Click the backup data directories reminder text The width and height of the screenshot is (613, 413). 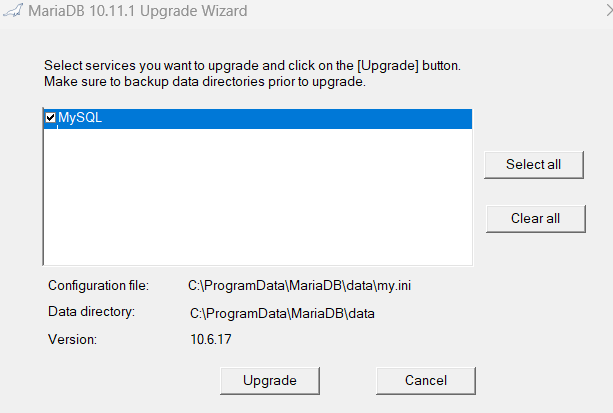click(x=206, y=81)
